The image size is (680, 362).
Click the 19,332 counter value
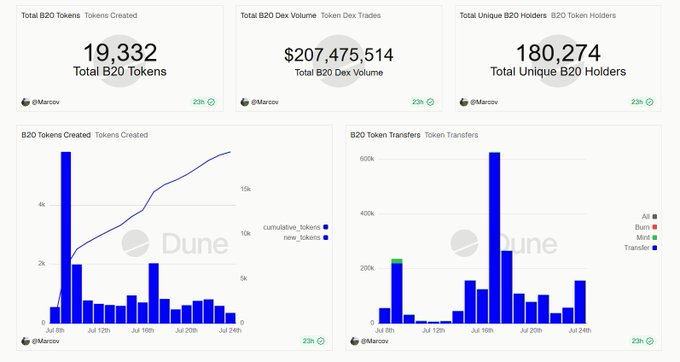coord(120,53)
